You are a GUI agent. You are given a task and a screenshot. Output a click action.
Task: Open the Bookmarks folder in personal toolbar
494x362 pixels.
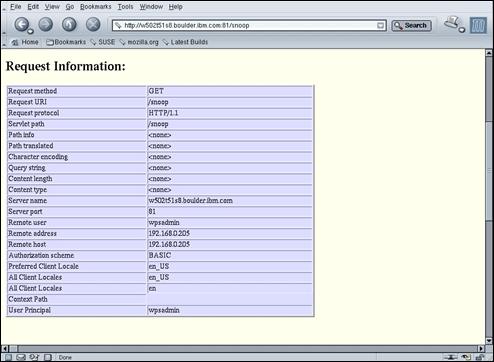[66, 42]
